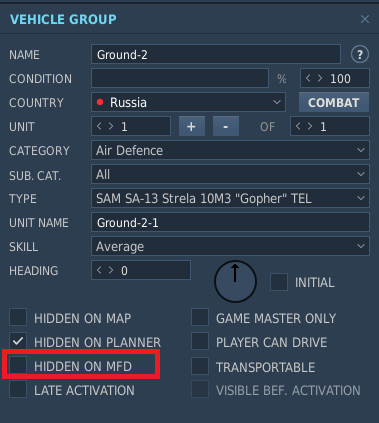Enable Late Activation checkbox
379x423 pixels.
pyautogui.click(x=18, y=389)
